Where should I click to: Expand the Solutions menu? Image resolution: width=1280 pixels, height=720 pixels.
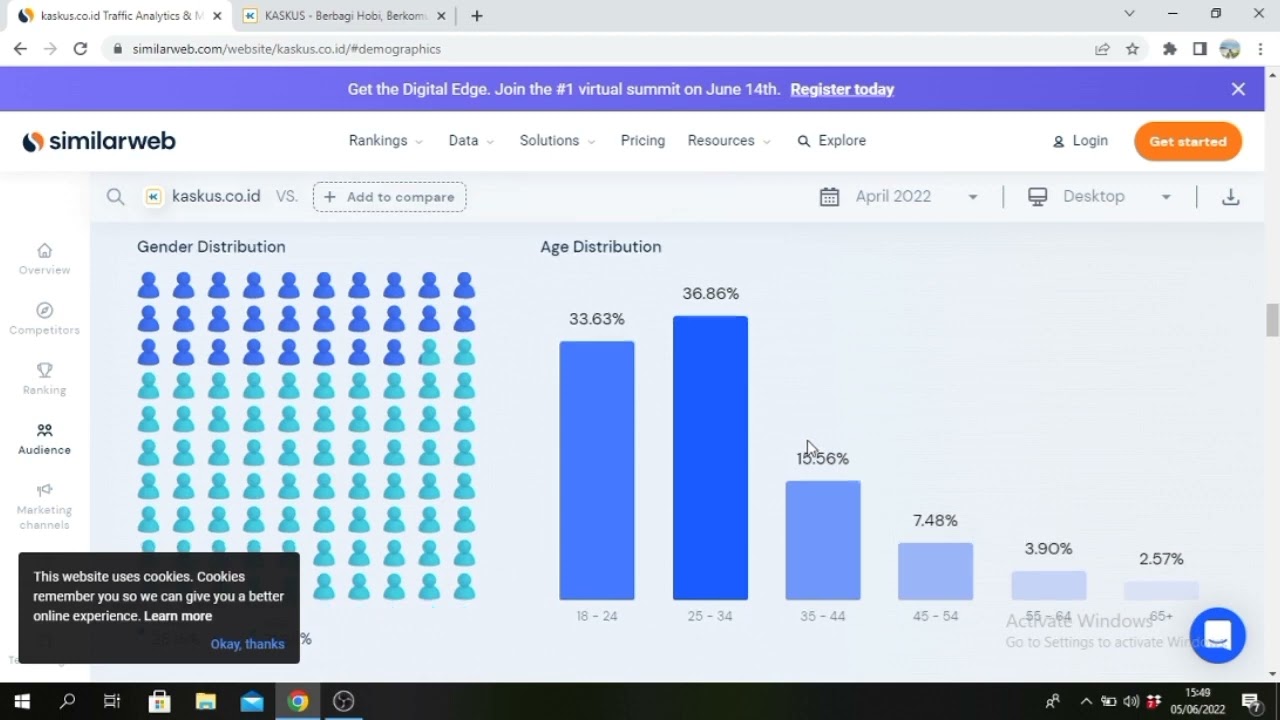(x=557, y=141)
